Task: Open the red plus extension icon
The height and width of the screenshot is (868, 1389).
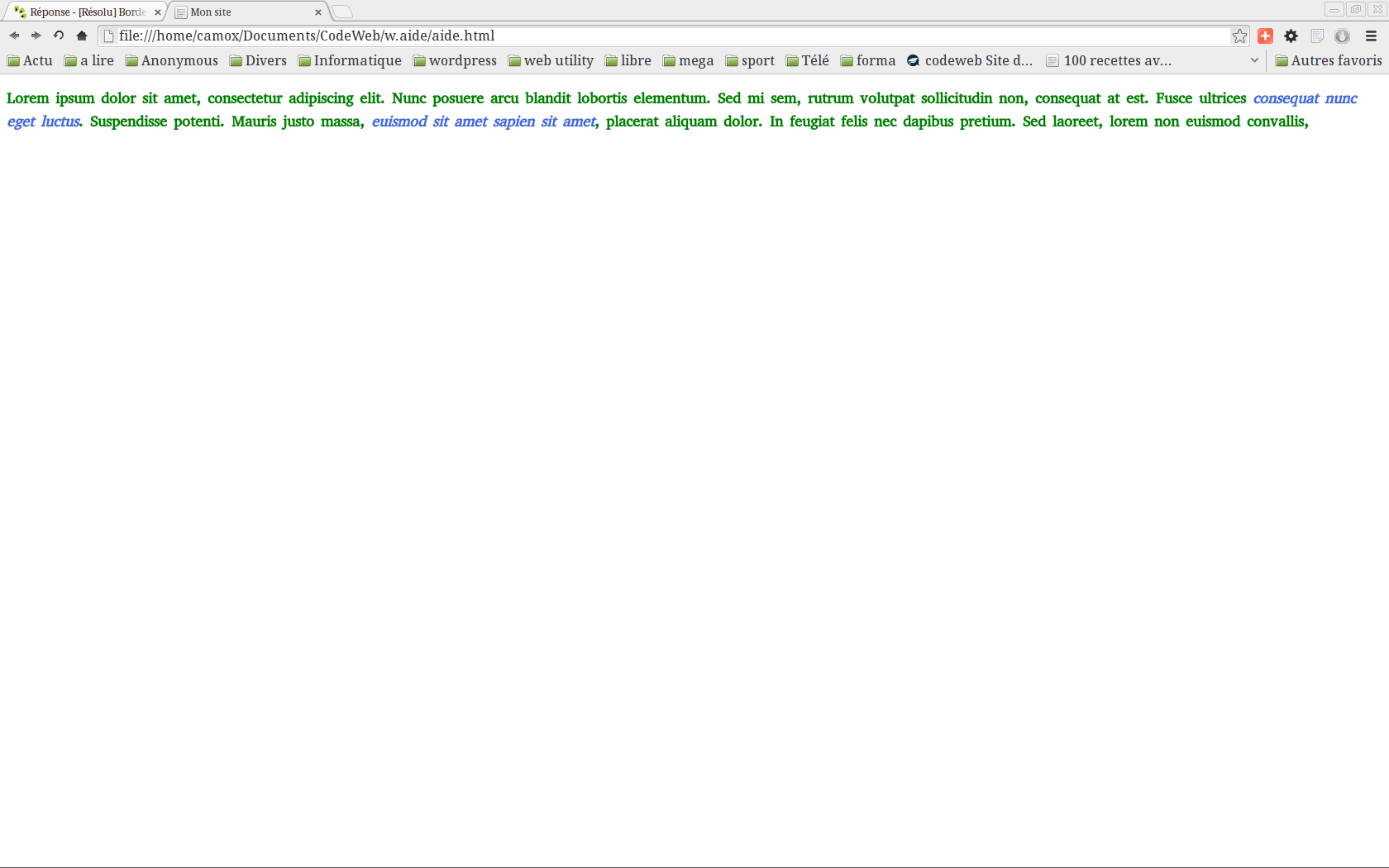Action: pyautogui.click(x=1265, y=36)
